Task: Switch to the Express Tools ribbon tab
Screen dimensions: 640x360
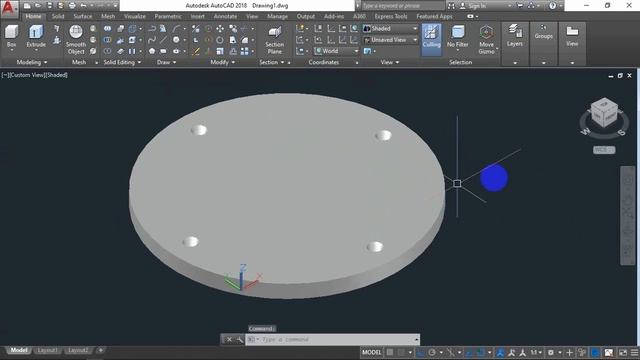Action: [391, 16]
